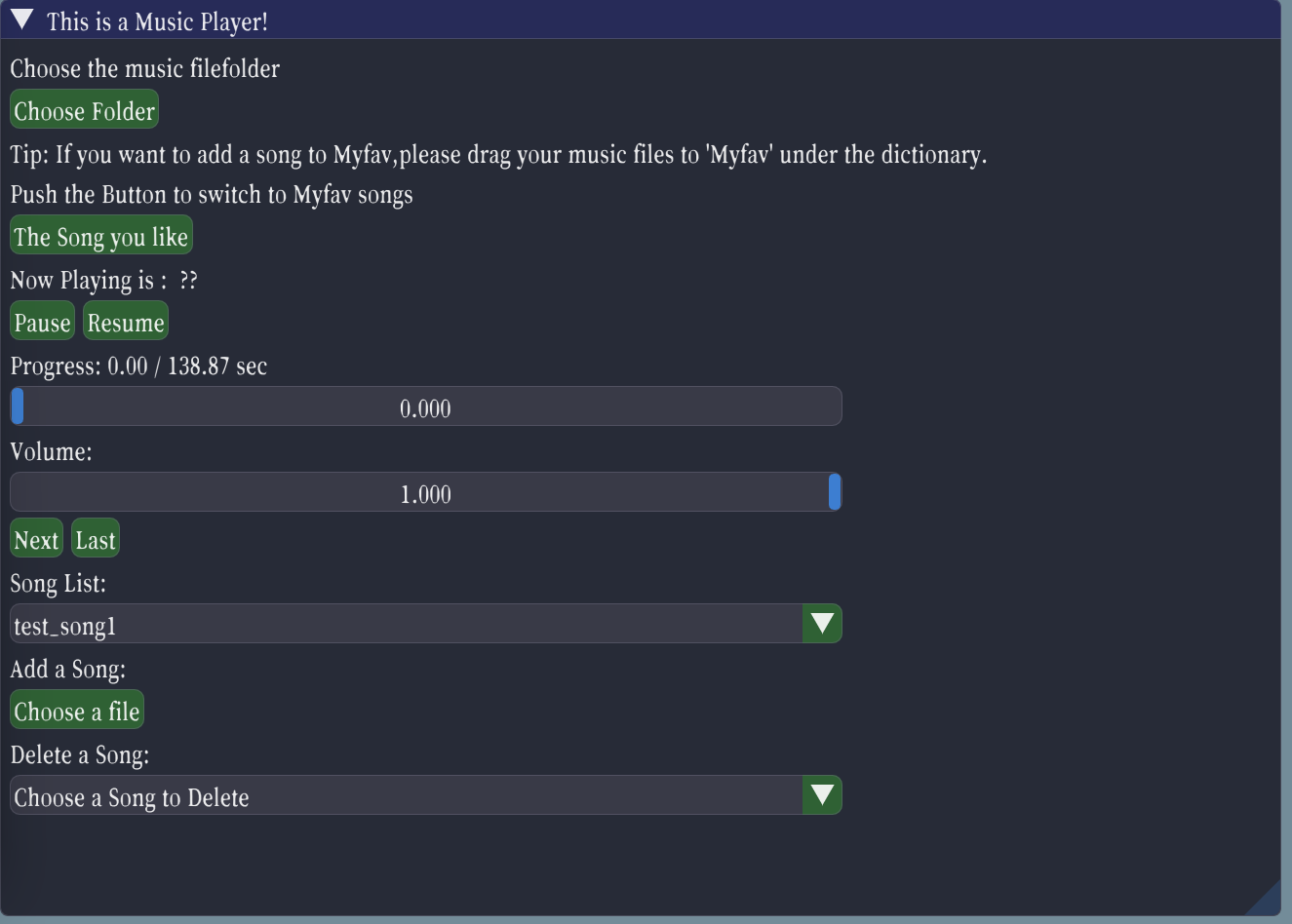
Task: Collapse the Music Player window triangle
Action: pyautogui.click(x=22, y=19)
